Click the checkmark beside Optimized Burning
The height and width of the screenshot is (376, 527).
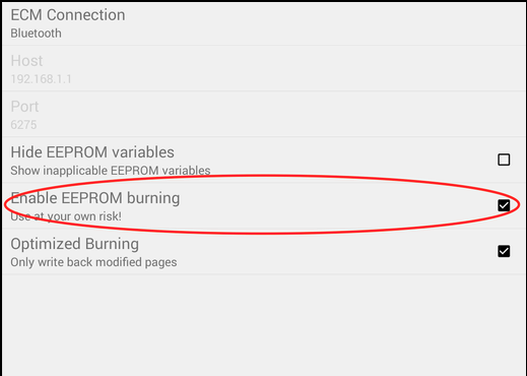503,251
